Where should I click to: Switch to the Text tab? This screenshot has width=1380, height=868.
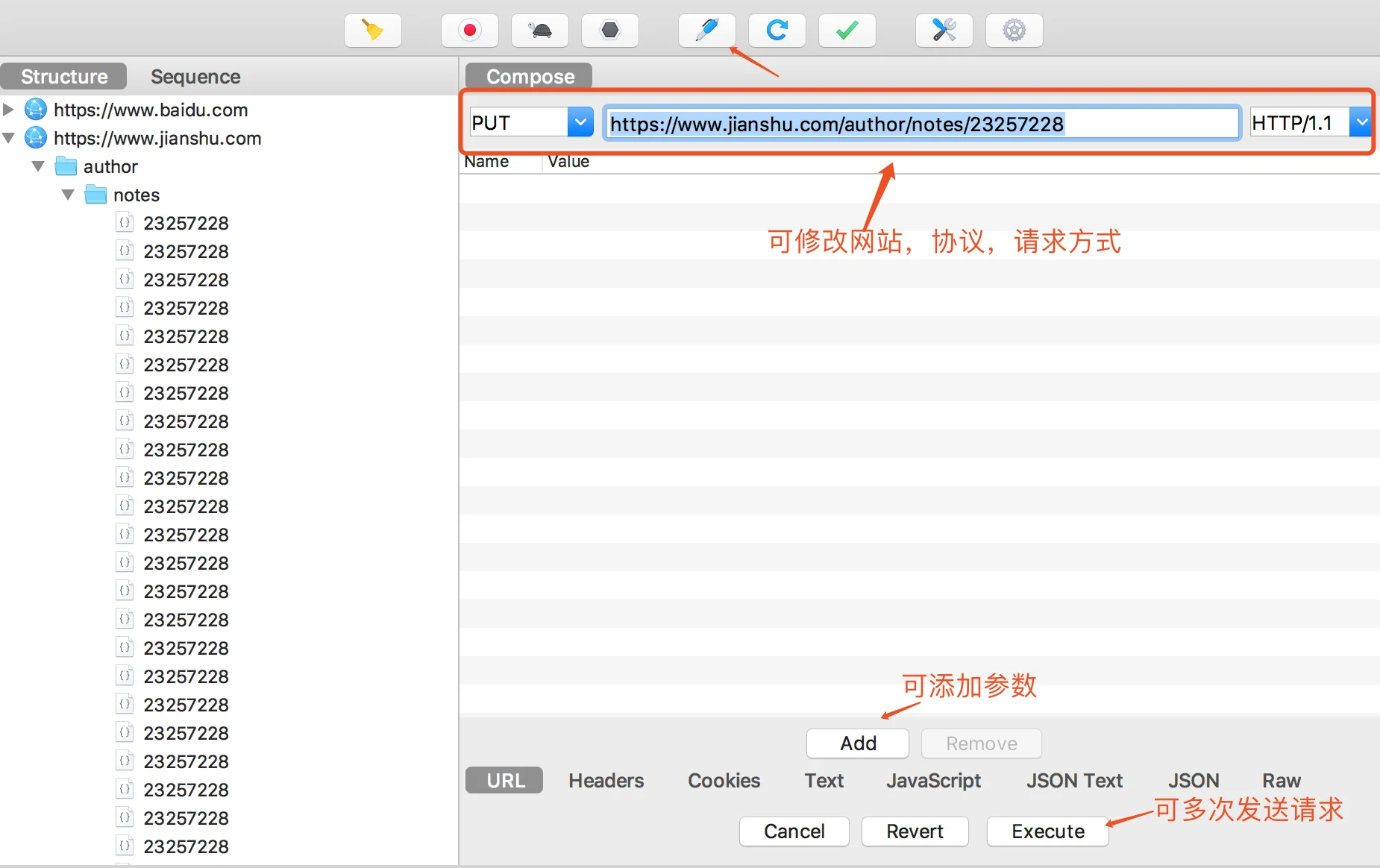point(824,781)
